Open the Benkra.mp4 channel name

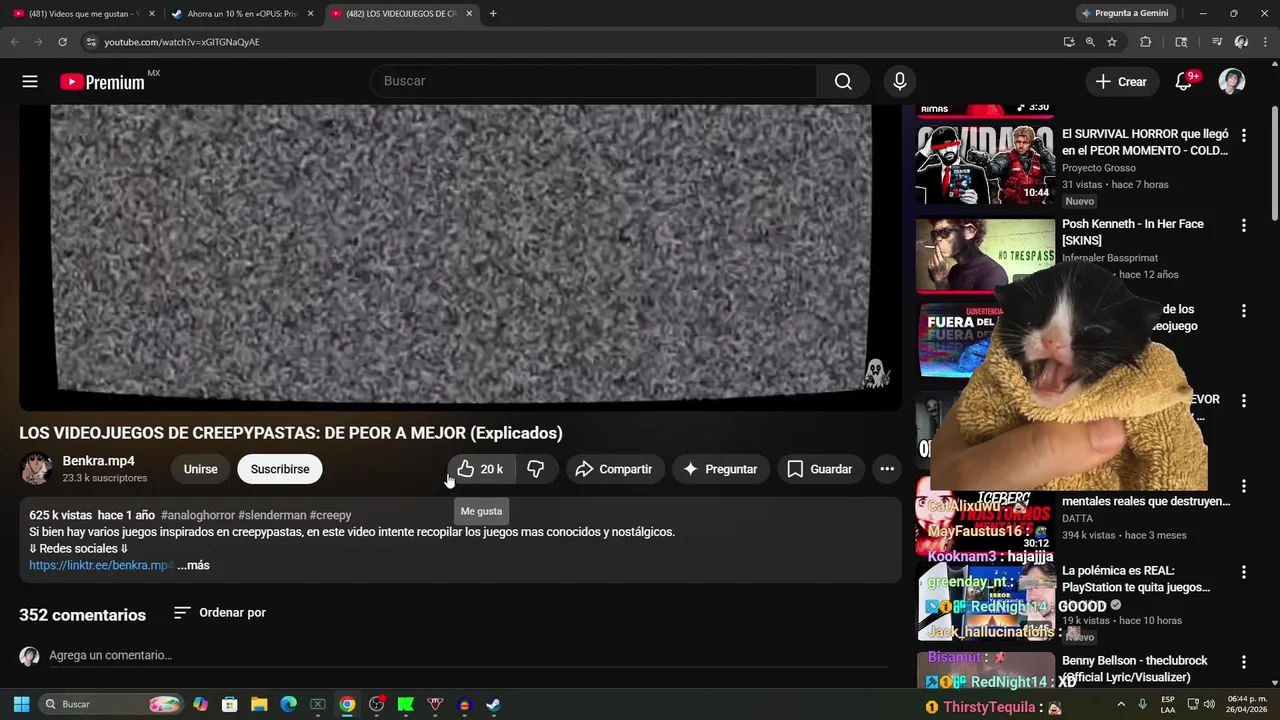coord(99,461)
